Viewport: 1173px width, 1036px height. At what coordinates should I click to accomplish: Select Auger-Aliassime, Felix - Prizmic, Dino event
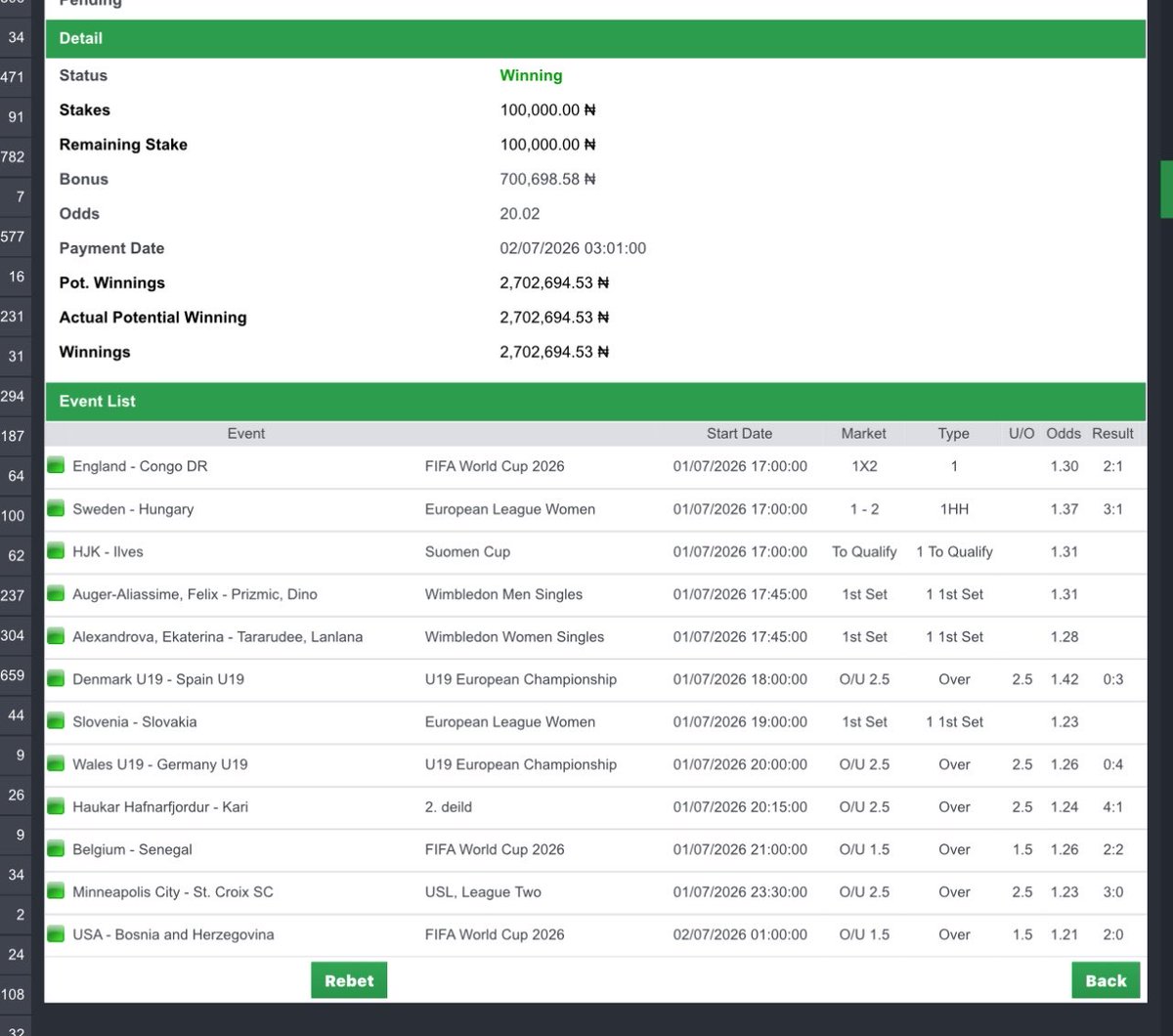click(x=195, y=594)
